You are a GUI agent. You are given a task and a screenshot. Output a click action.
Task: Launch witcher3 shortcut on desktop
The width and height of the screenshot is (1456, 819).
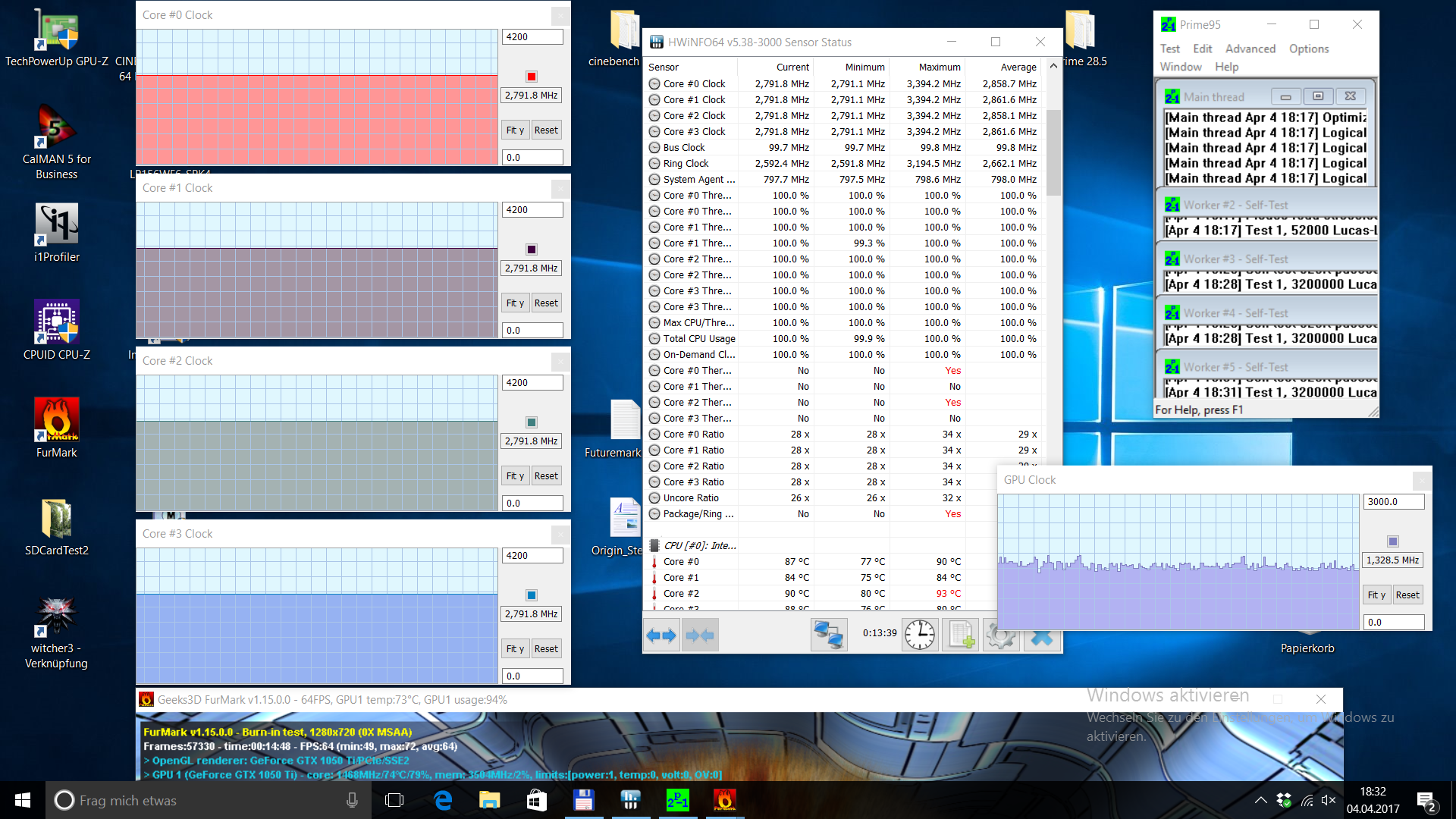coord(57,632)
